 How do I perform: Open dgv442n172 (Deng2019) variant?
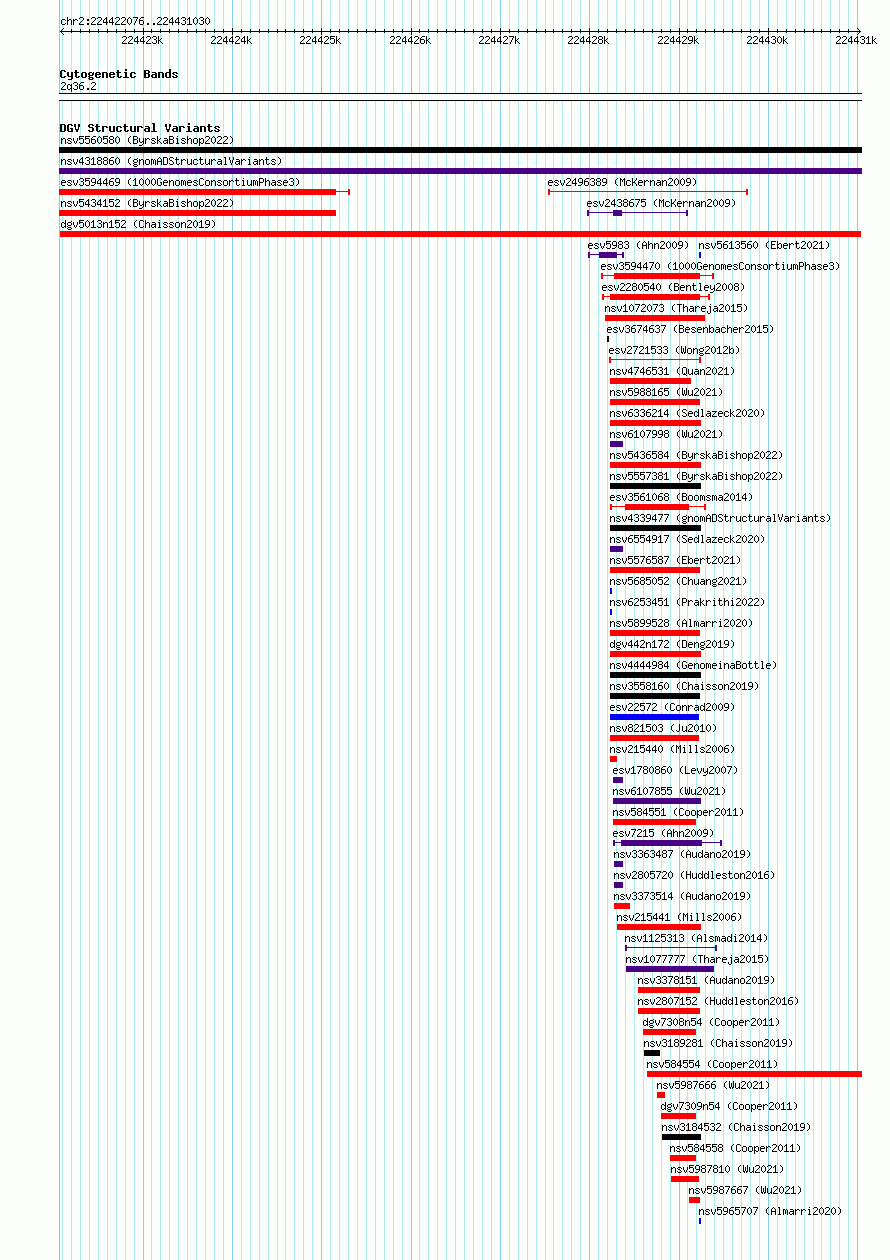(671, 644)
